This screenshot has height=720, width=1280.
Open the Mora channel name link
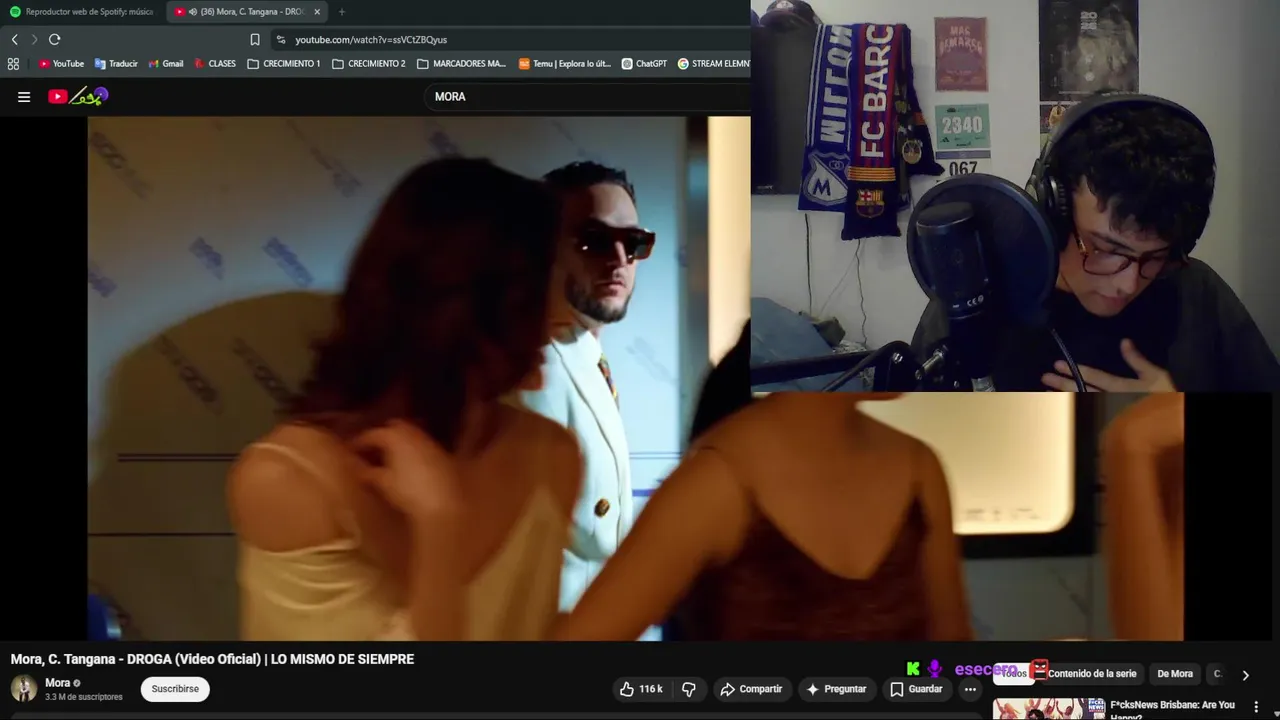tap(57, 683)
